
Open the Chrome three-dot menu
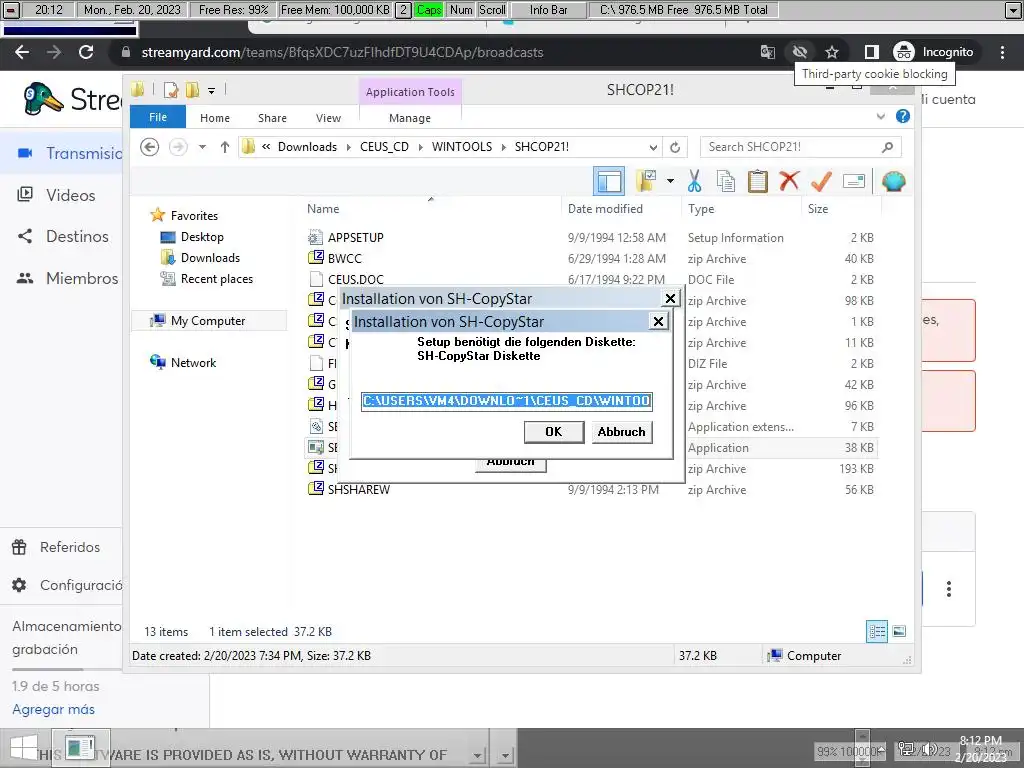(x=1002, y=52)
